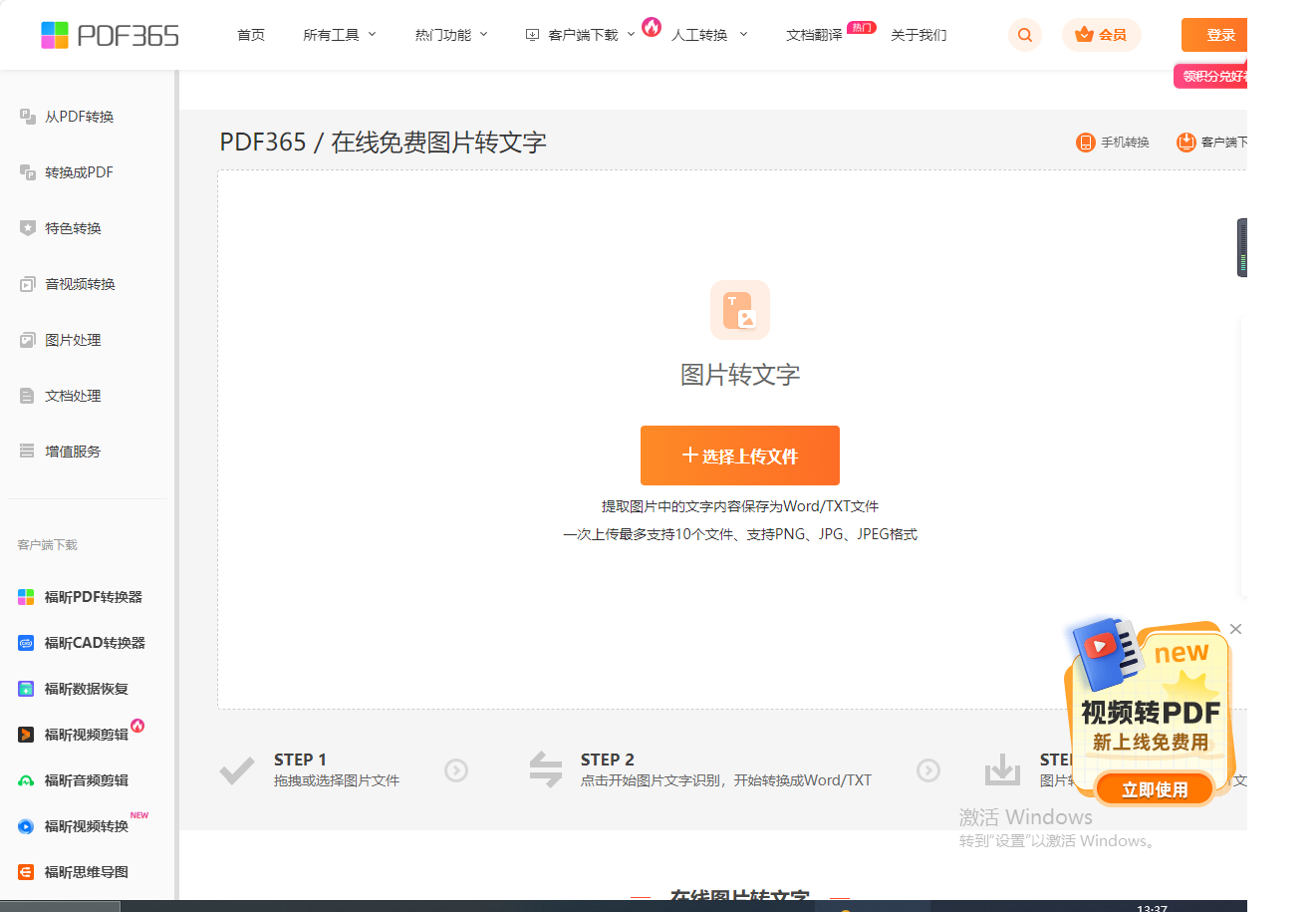Screen dimensions: 1316x912
Task: Click the 福昕视频剪辑 icon
Action: (26, 735)
